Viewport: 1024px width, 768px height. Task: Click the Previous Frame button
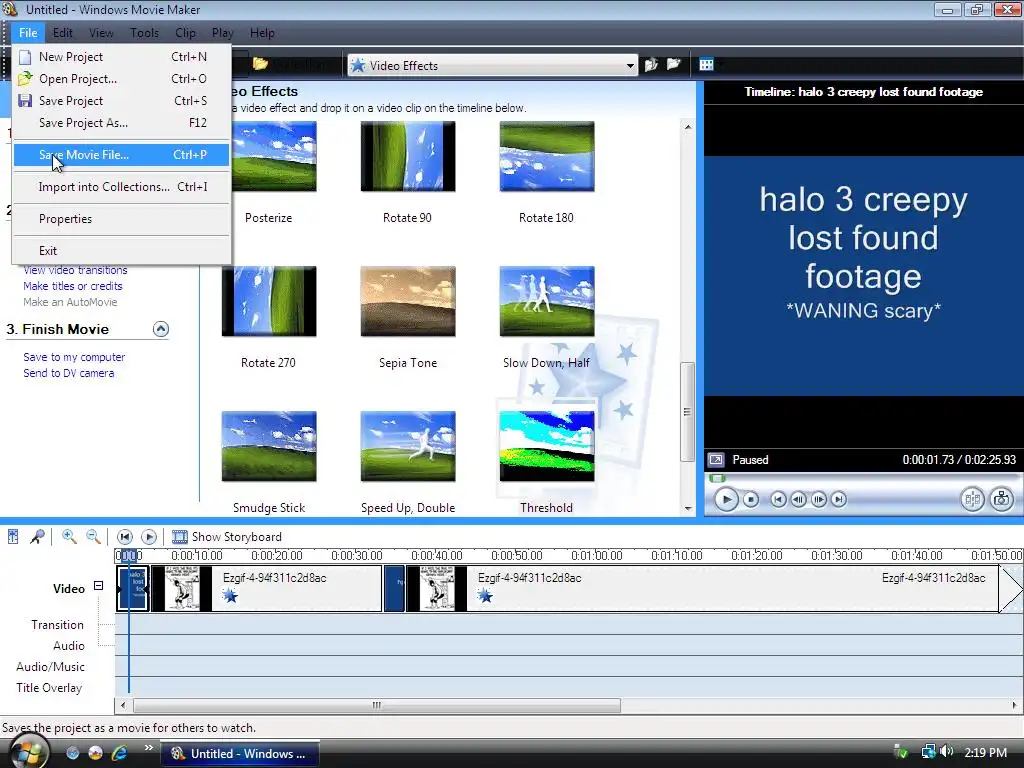(x=798, y=500)
